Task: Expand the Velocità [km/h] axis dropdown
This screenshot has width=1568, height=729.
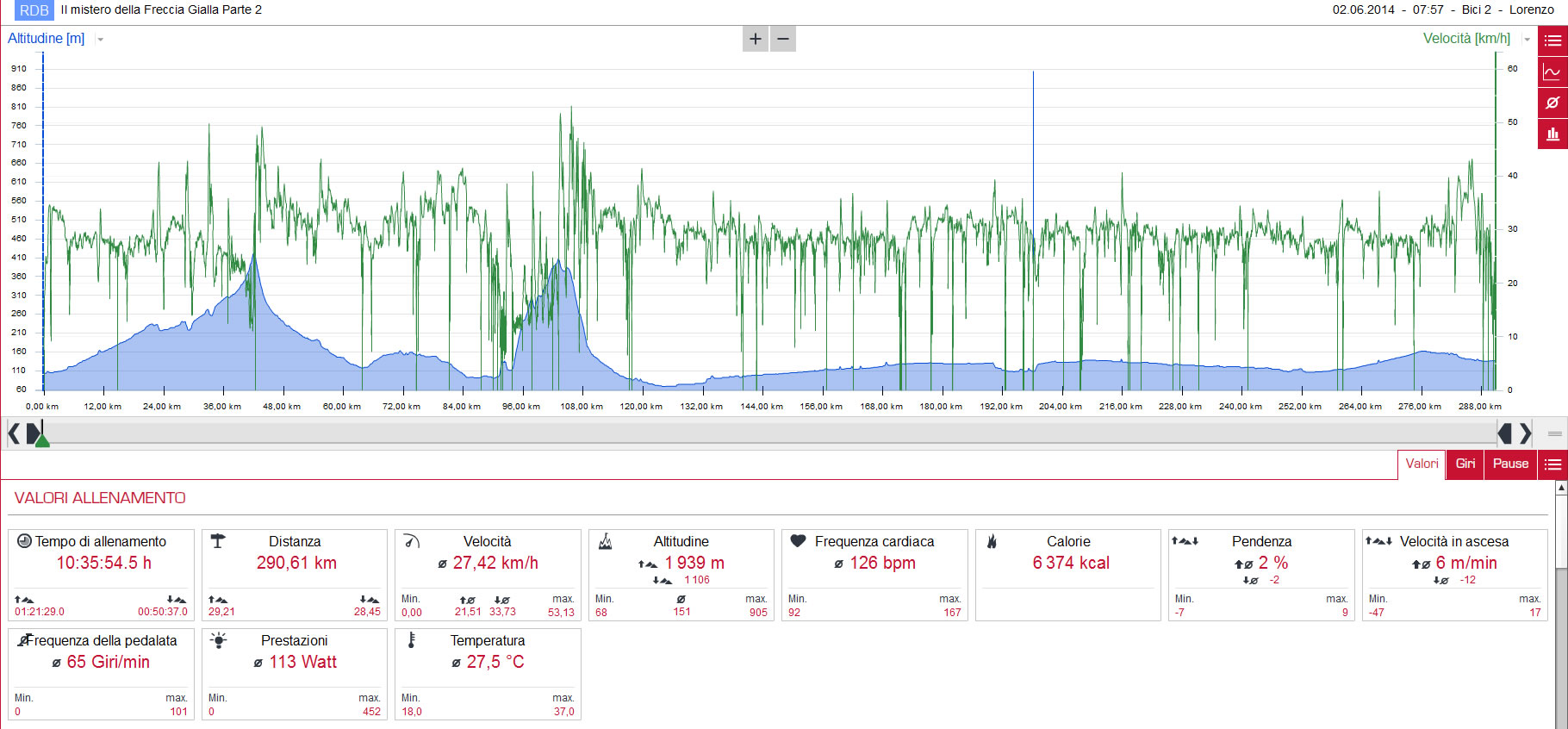Action: coord(1528,40)
